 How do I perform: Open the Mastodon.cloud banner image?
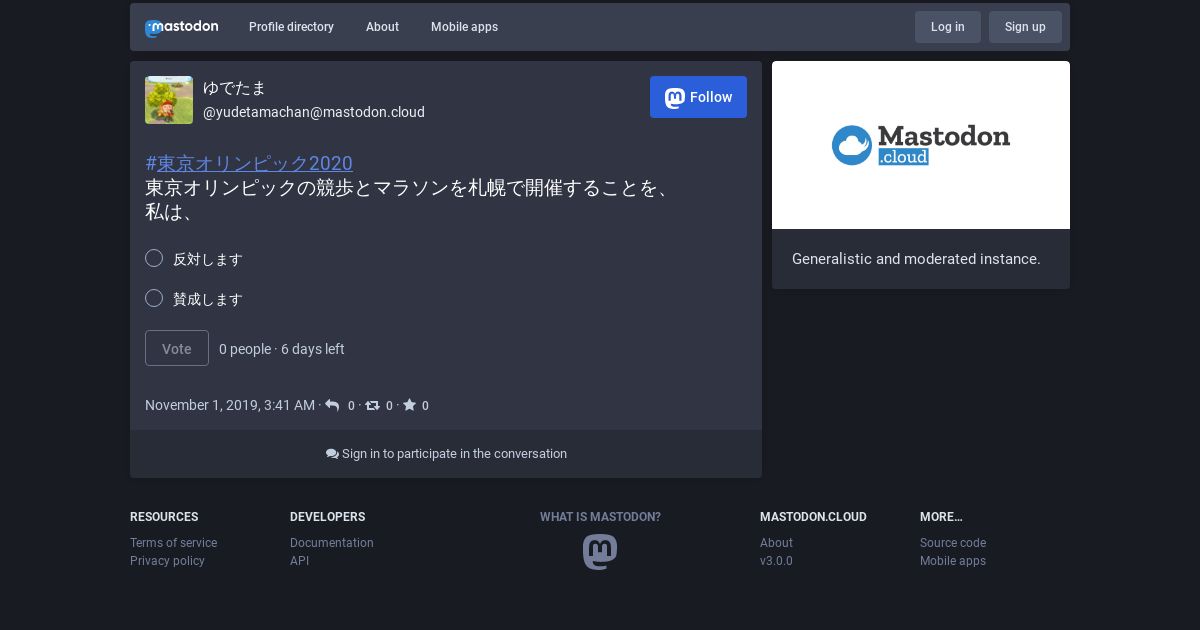(921, 145)
